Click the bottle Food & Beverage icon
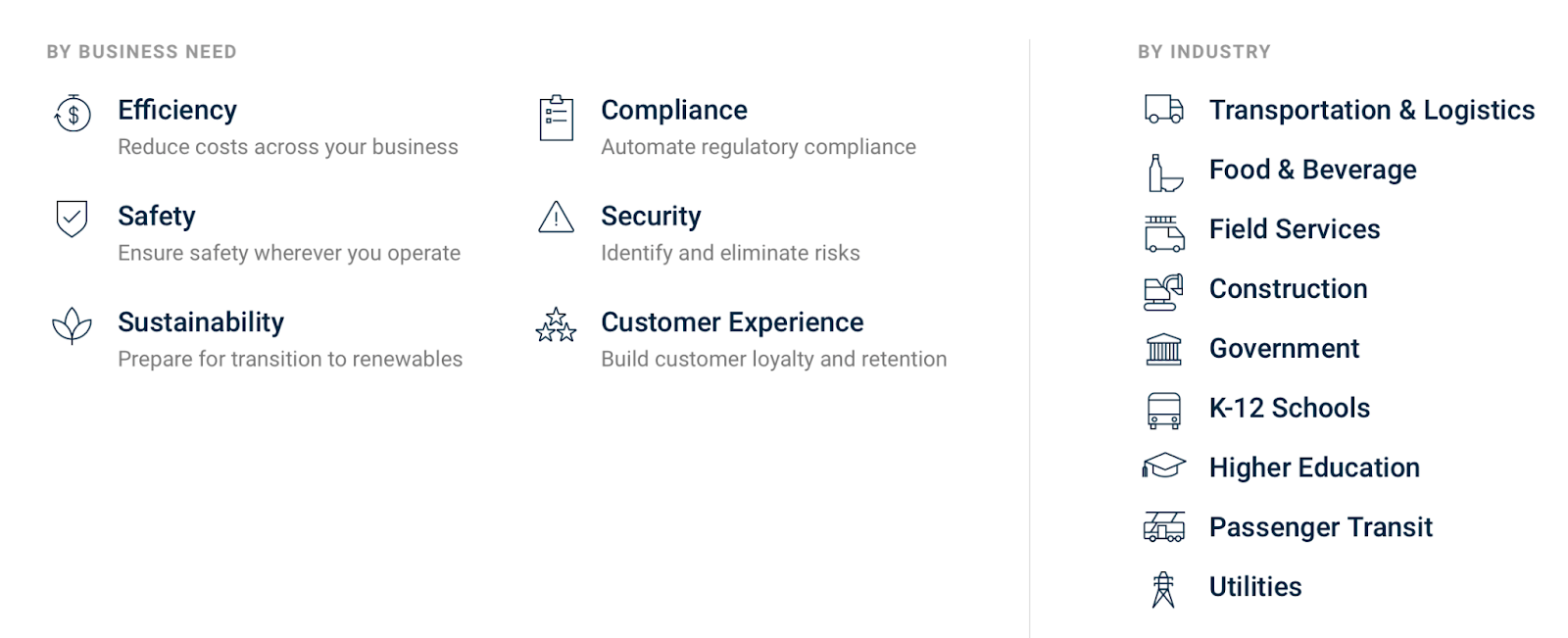Image resolution: width=1568 pixels, height=638 pixels. (x=1163, y=172)
